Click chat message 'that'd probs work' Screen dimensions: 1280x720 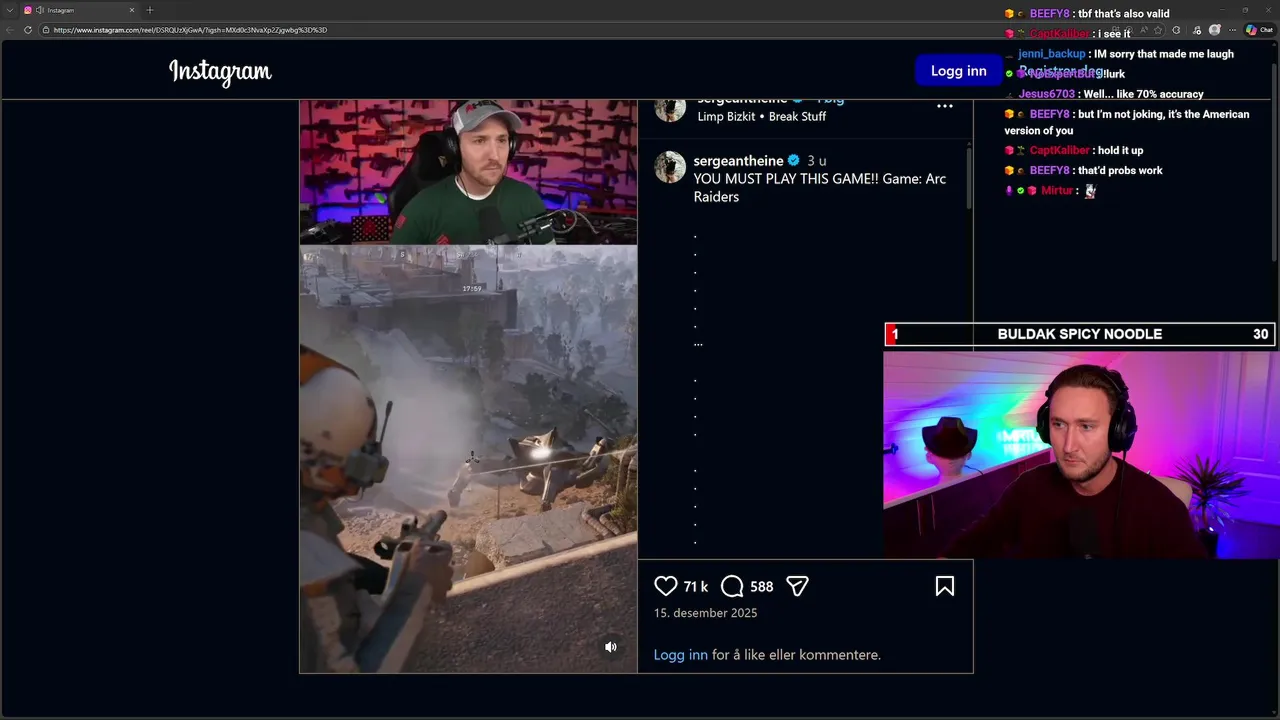pyautogui.click(x=1120, y=170)
